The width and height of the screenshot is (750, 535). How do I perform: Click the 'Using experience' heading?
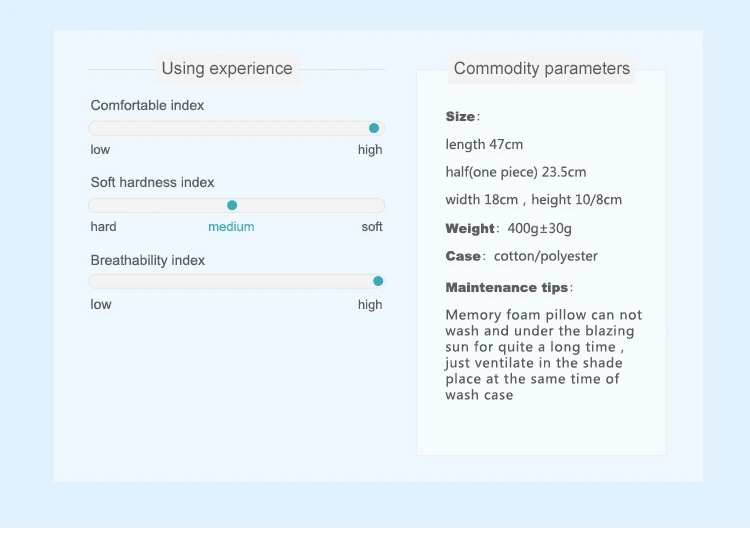(x=227, y=69)
